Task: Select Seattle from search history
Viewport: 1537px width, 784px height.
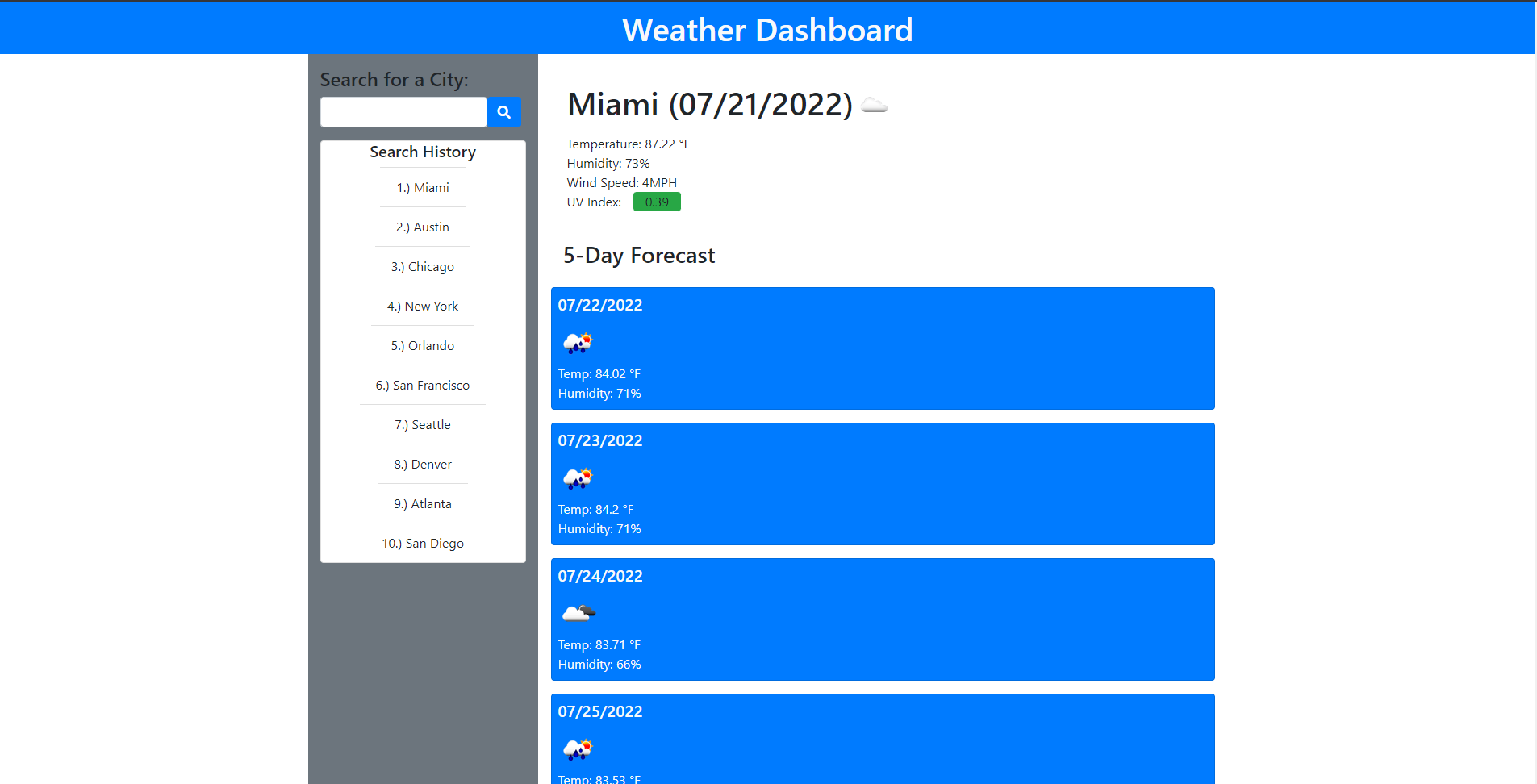Action: point(423,424)
